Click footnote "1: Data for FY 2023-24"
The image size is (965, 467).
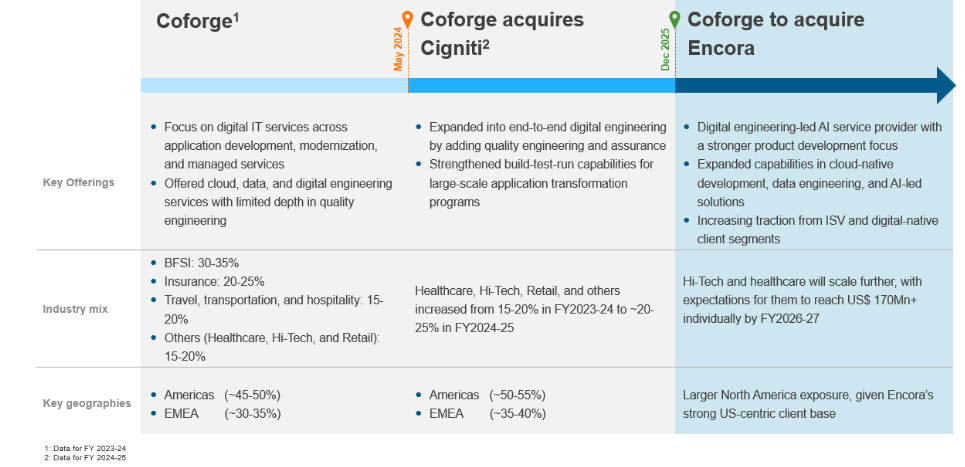(86, 447)
